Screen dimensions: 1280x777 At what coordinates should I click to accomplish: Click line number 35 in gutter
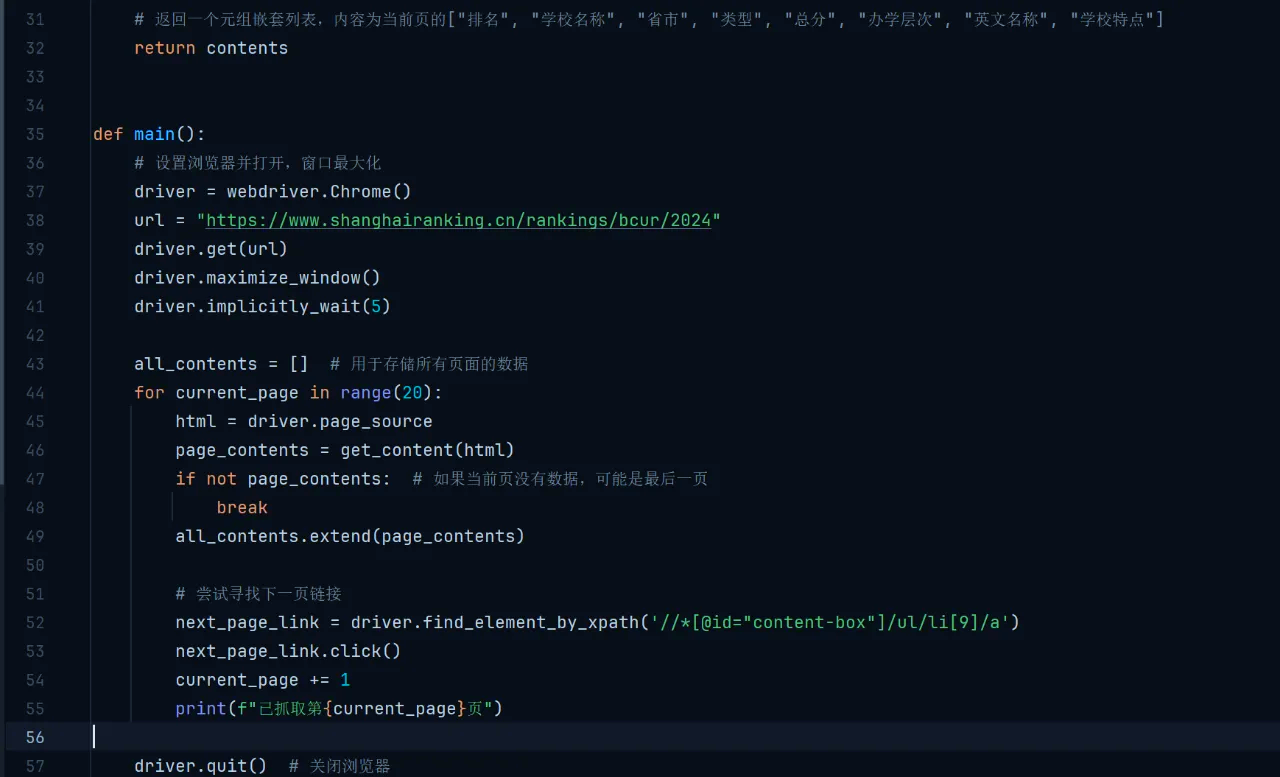tap(34, 134)
